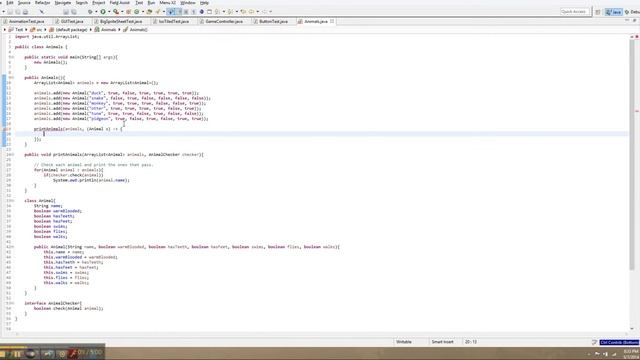The width and height of the screenshot is (640, 360).
Task: Toggle Block Selection Mode in the toolbar
Action: coord(186,12)
